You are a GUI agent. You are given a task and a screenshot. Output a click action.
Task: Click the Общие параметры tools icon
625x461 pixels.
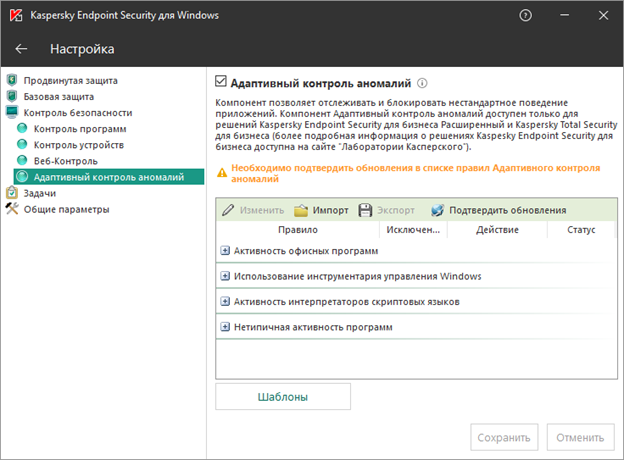tap(12, 209)
